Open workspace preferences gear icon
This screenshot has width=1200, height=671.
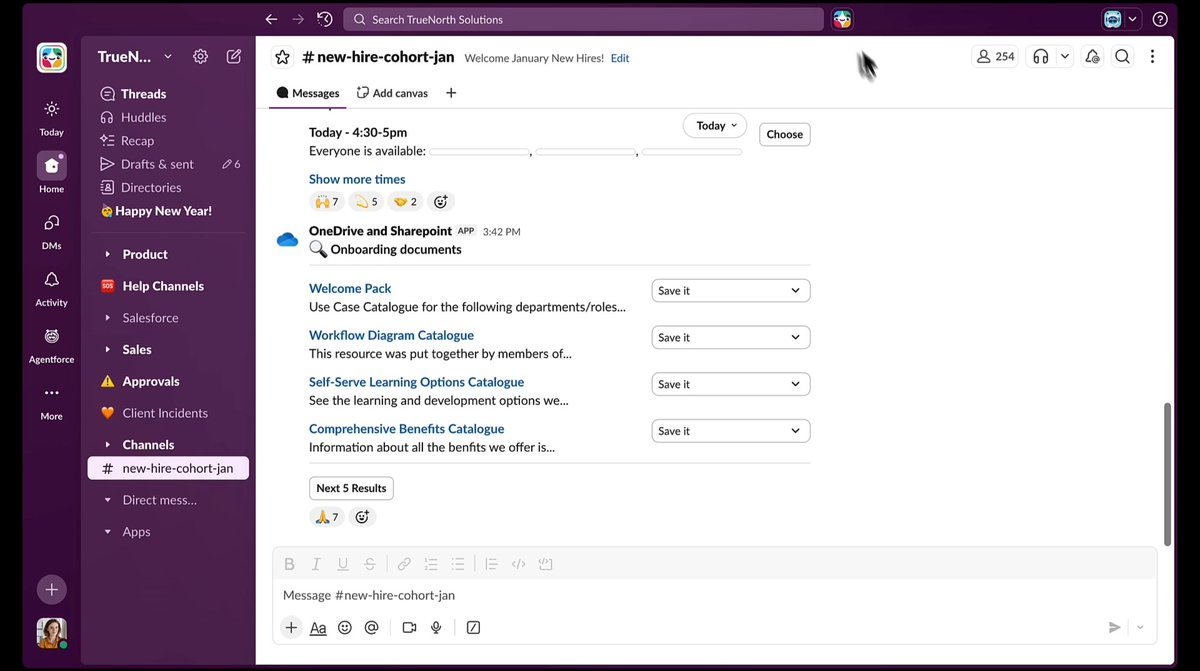(200, 57)
